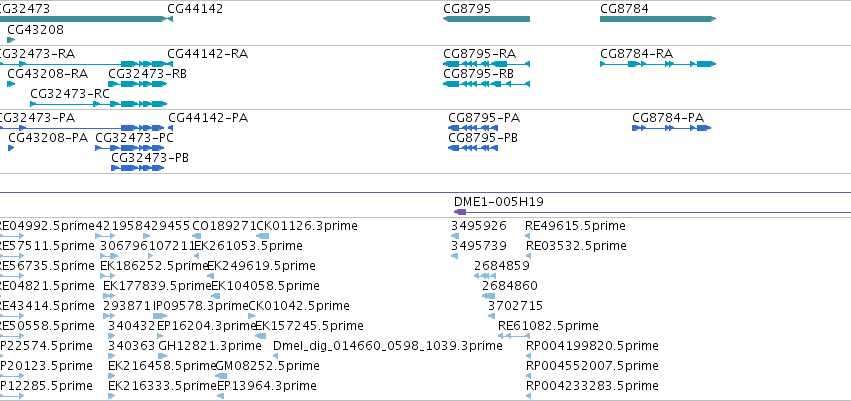
Task: Select the CG8784 gene name in top track
Action: click(x=624, y=9)
